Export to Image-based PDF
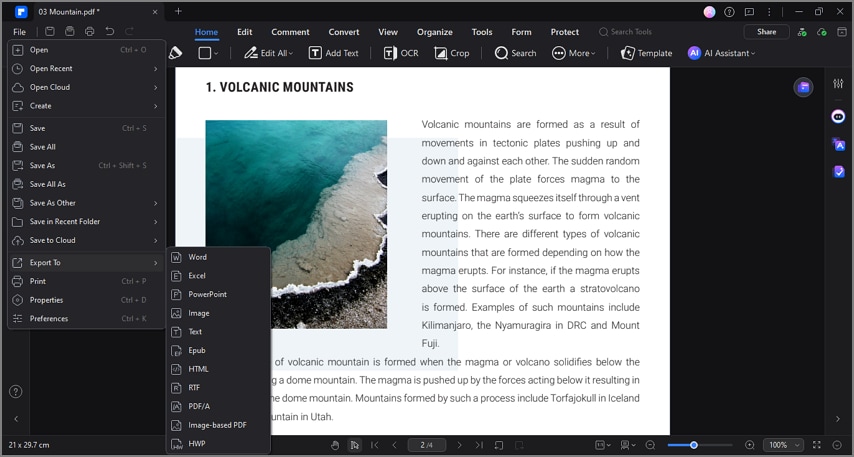 pos(218,425)
